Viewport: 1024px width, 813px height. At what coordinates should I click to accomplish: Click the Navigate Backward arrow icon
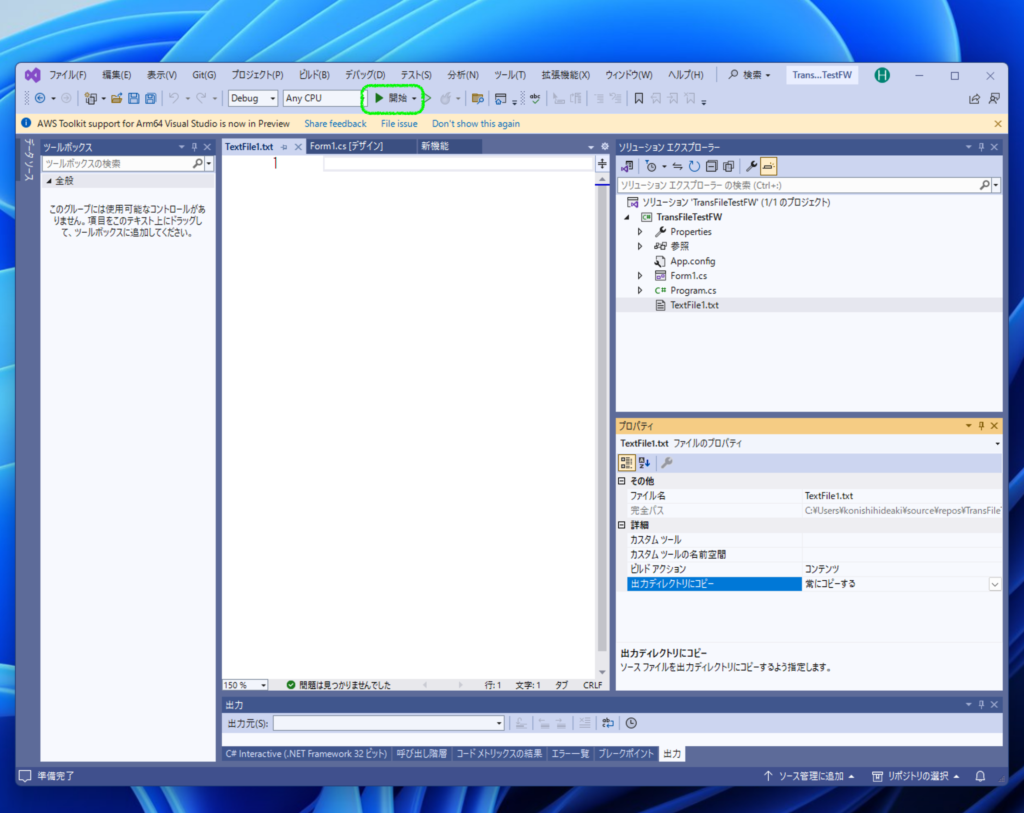[x=40, y=99]
